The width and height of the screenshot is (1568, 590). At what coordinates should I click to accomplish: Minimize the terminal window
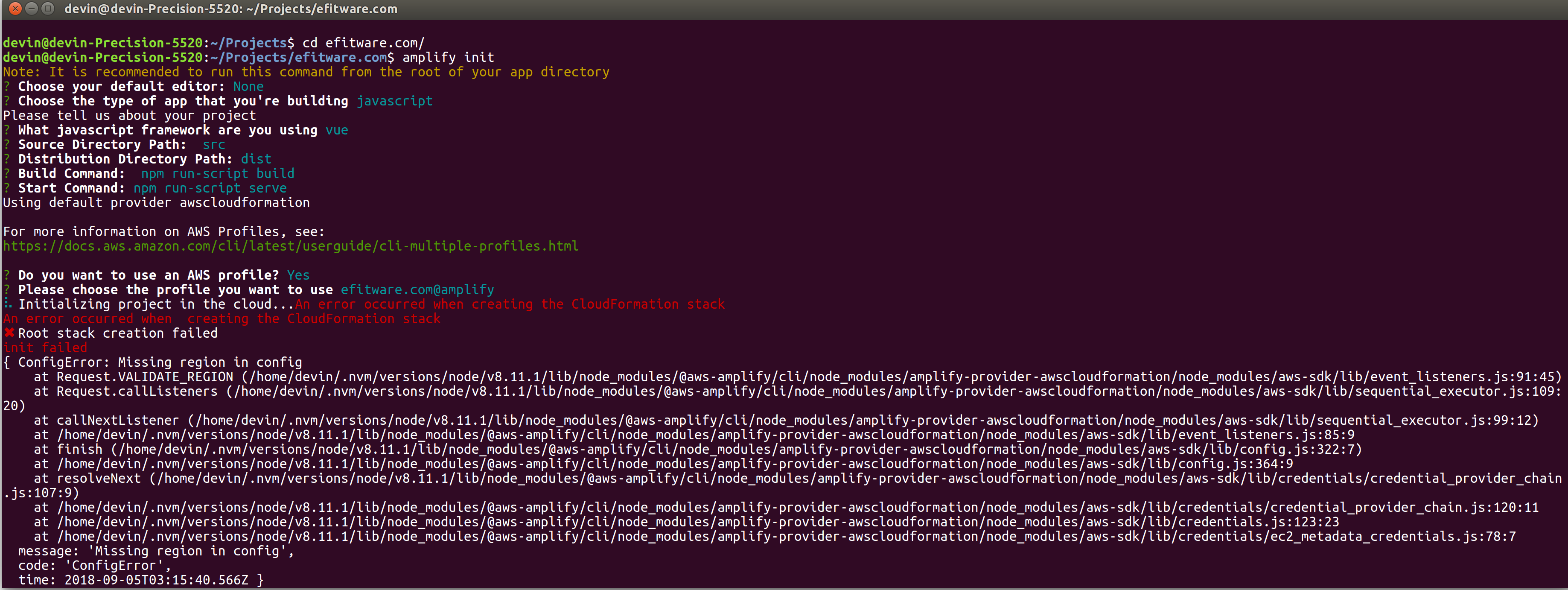32,9
